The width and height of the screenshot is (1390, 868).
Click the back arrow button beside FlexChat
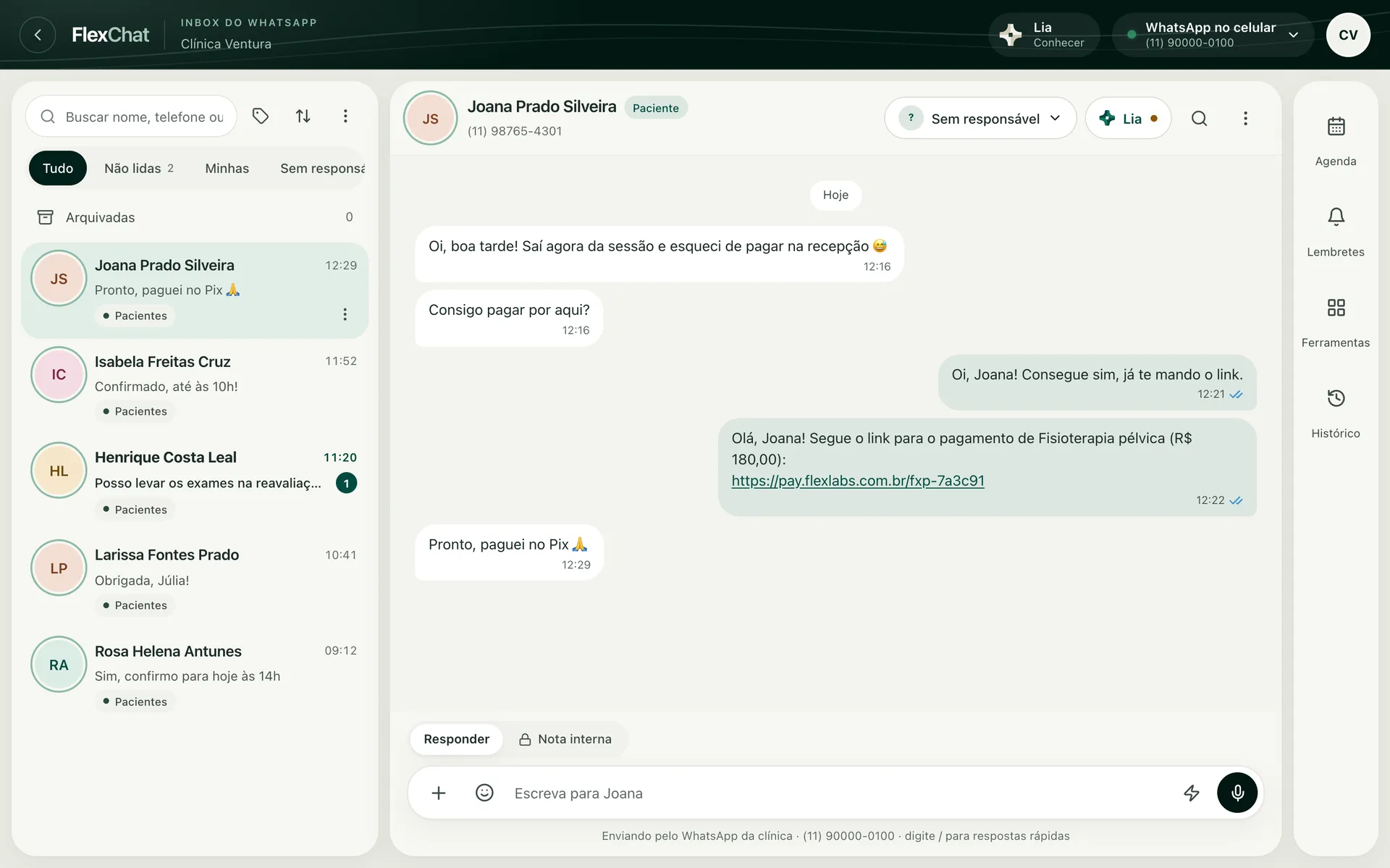(x=38, y=35)
